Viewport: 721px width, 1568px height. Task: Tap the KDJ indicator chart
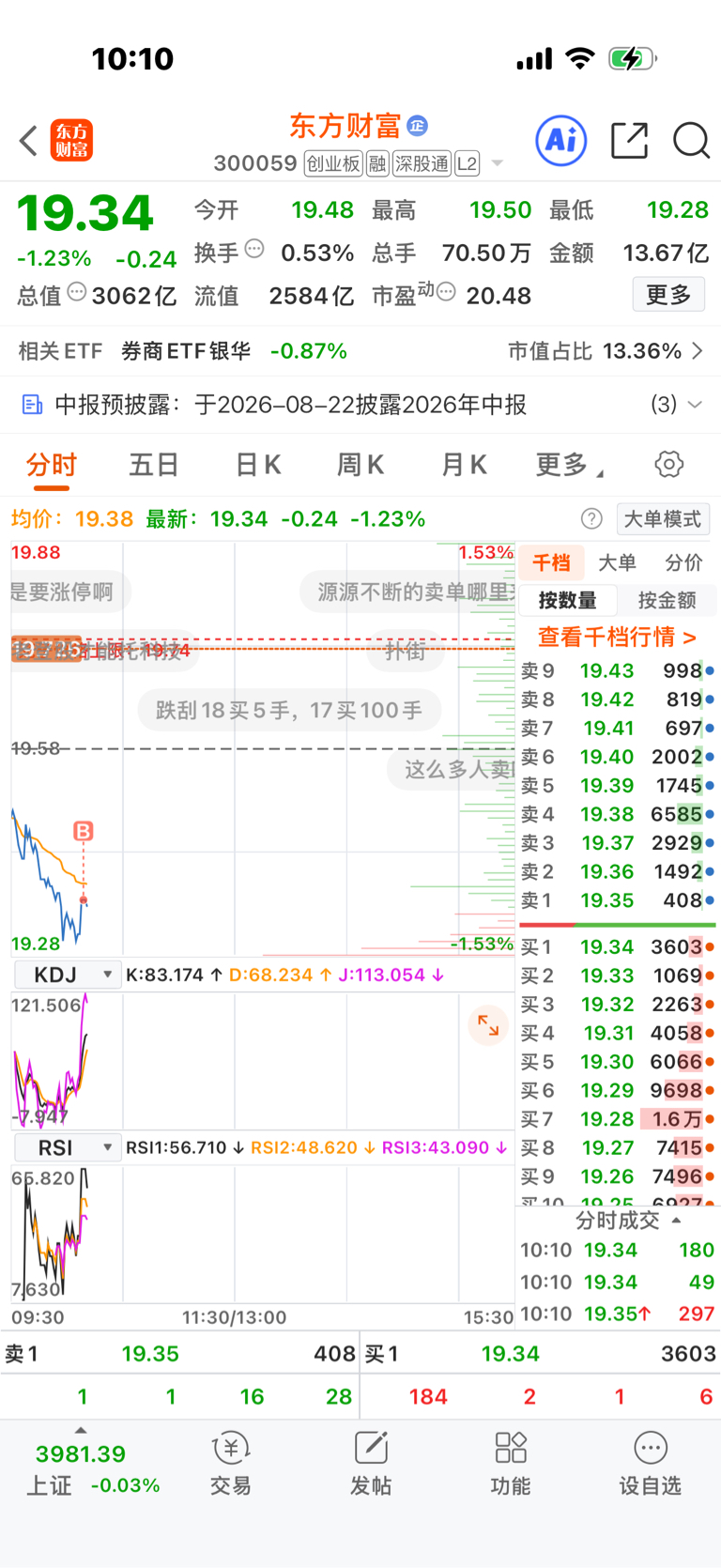pos(263,1059)
